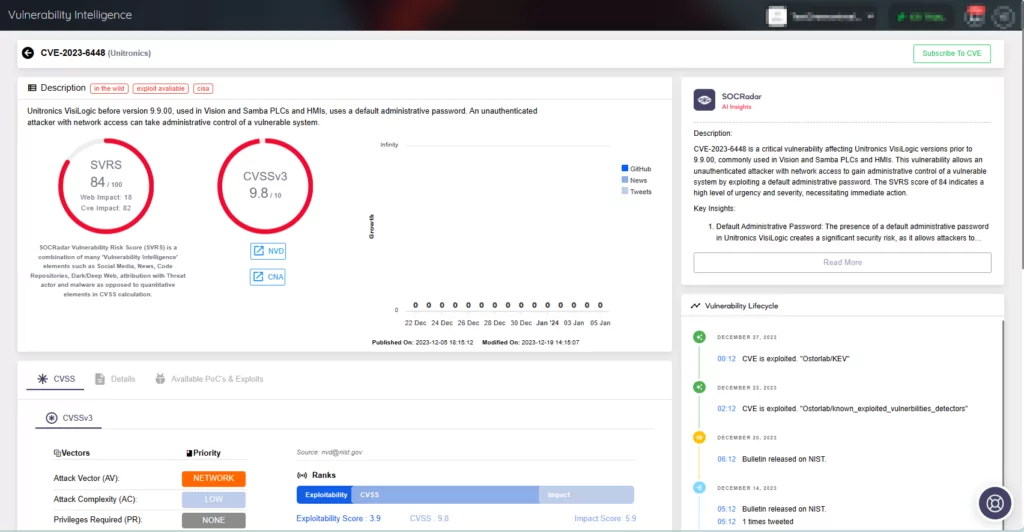This screenshot has width=1024, height=532.
Task: Click 'Impact Score: 5.9' text
Action: pyautogui.click(x=605, y=518)
